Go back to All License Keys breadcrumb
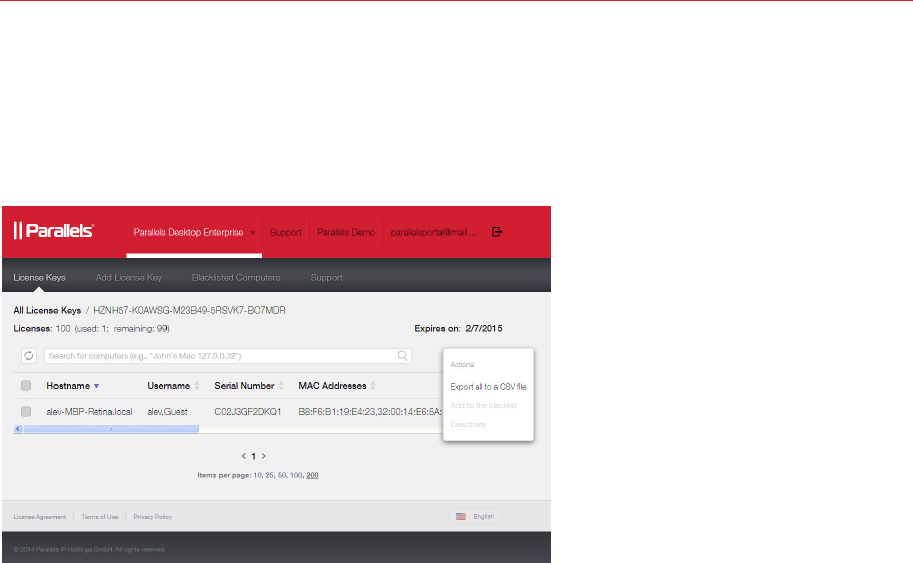This screenshot has height=563, width=913. pyautogui.click(x=47, y=310)
